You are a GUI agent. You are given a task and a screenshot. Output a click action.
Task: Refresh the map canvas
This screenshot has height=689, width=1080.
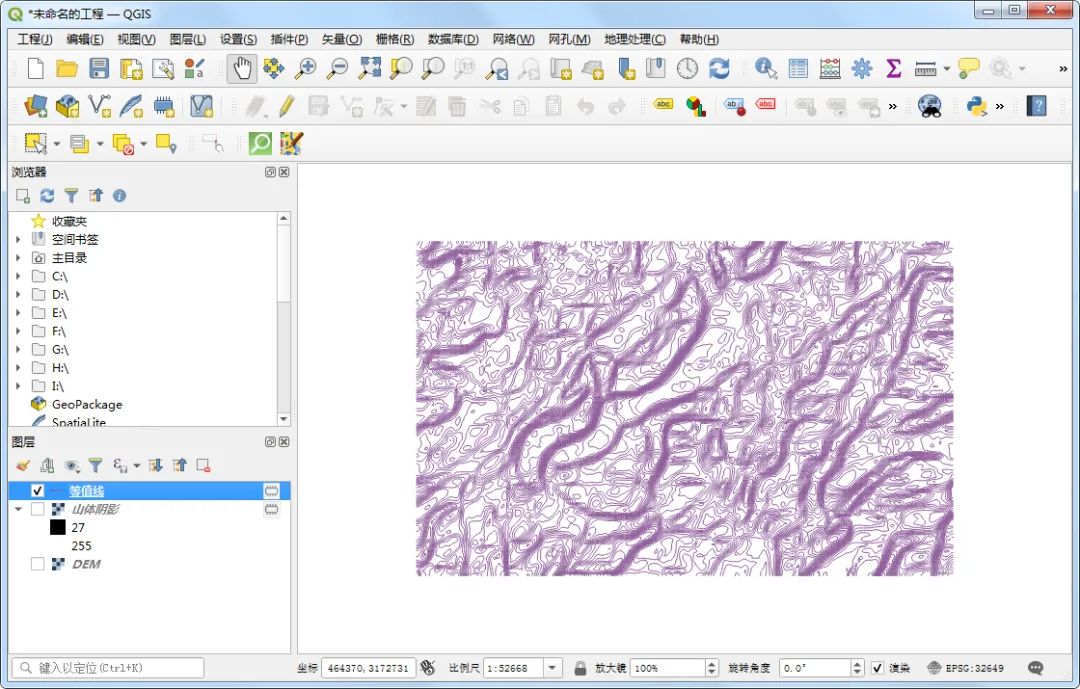tap(719, 68)
